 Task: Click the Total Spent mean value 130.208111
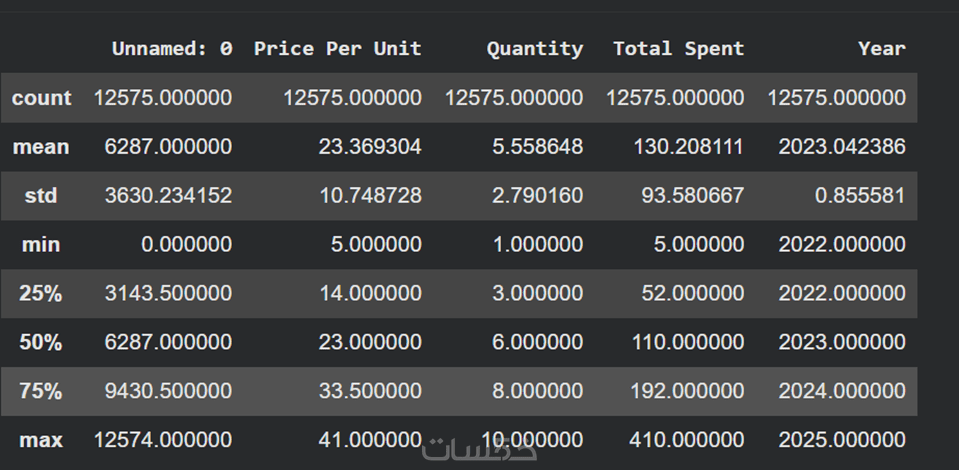(x=688, y=147)
